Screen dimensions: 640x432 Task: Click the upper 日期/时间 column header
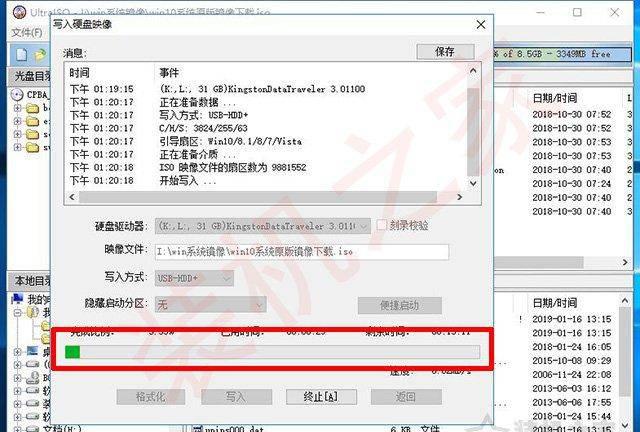click(554, 98)
